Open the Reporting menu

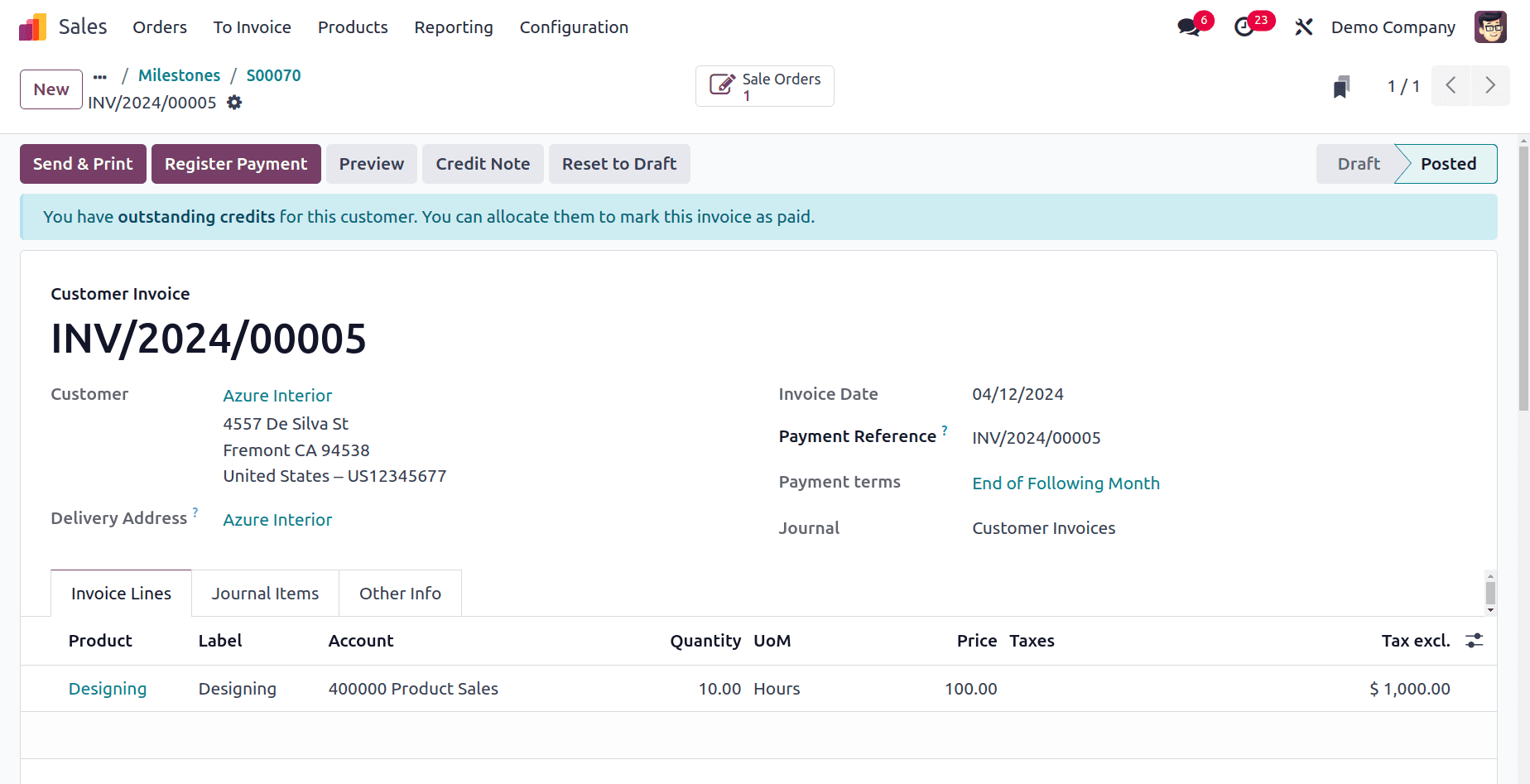point(454,27)
